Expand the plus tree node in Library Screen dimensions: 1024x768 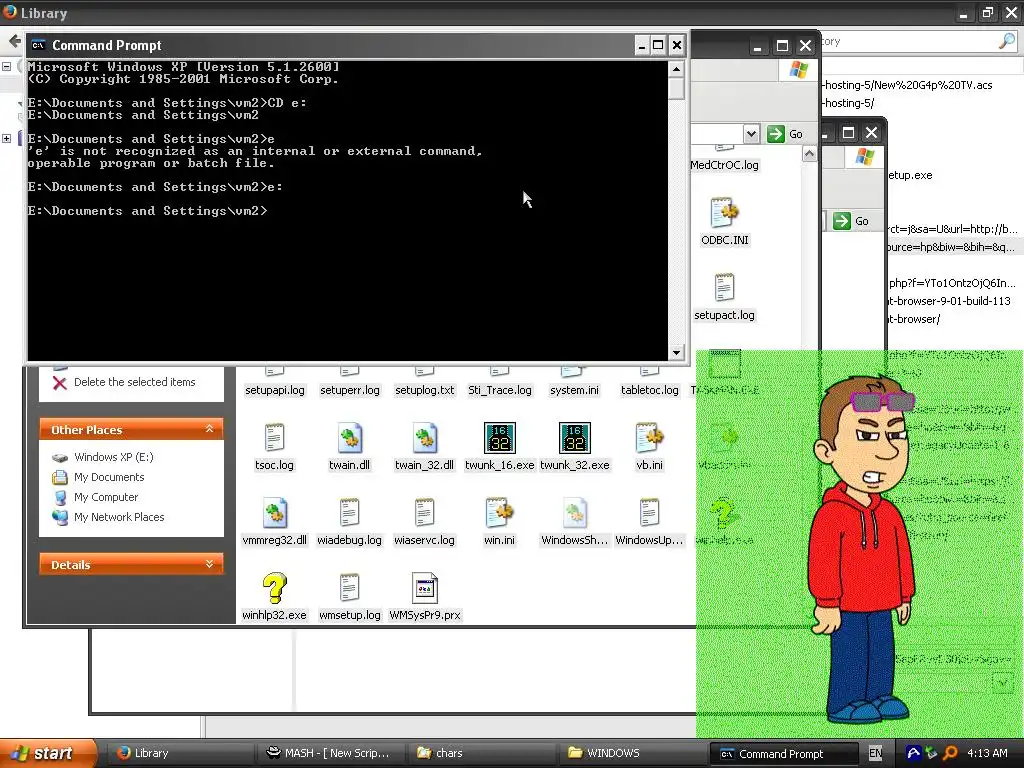click(7, 138)
